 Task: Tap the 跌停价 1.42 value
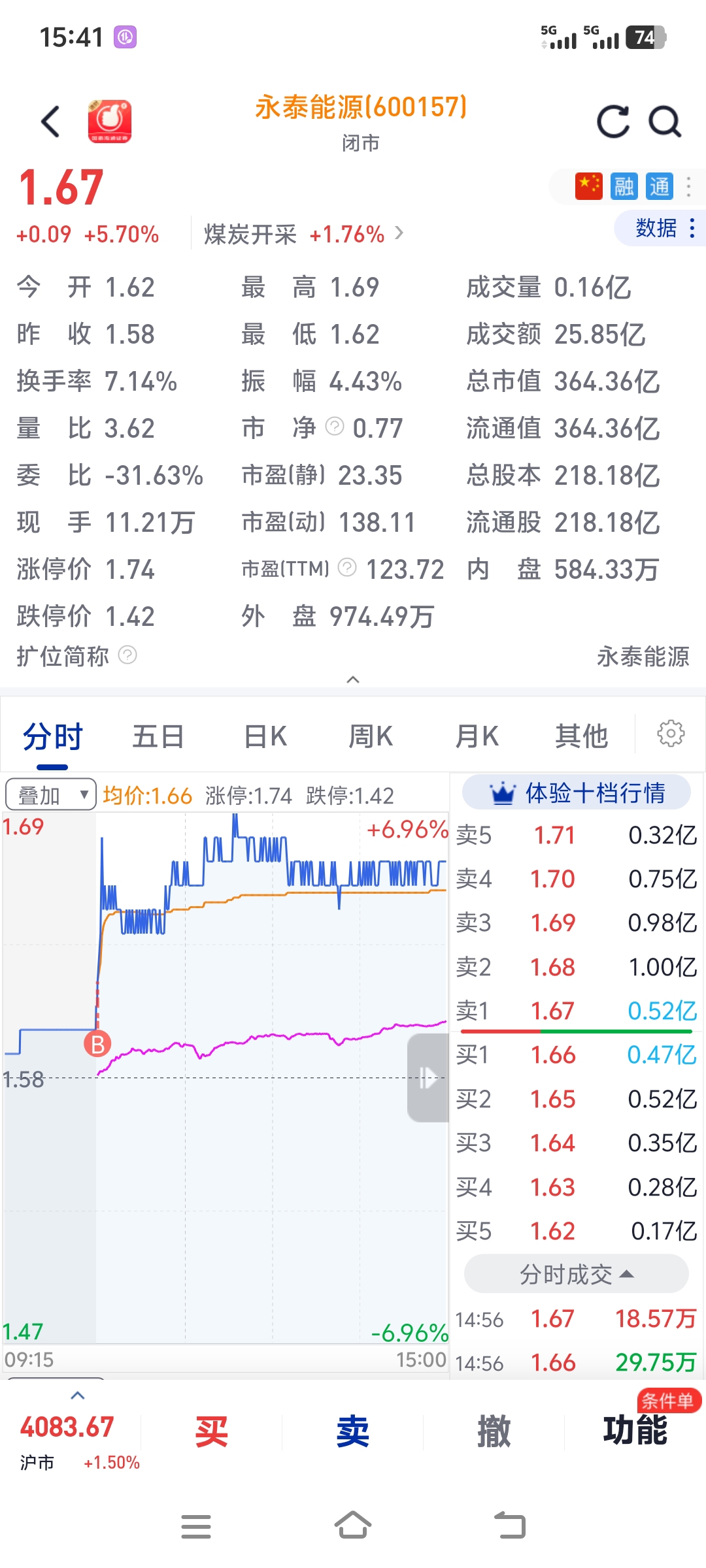click(129, 616)
